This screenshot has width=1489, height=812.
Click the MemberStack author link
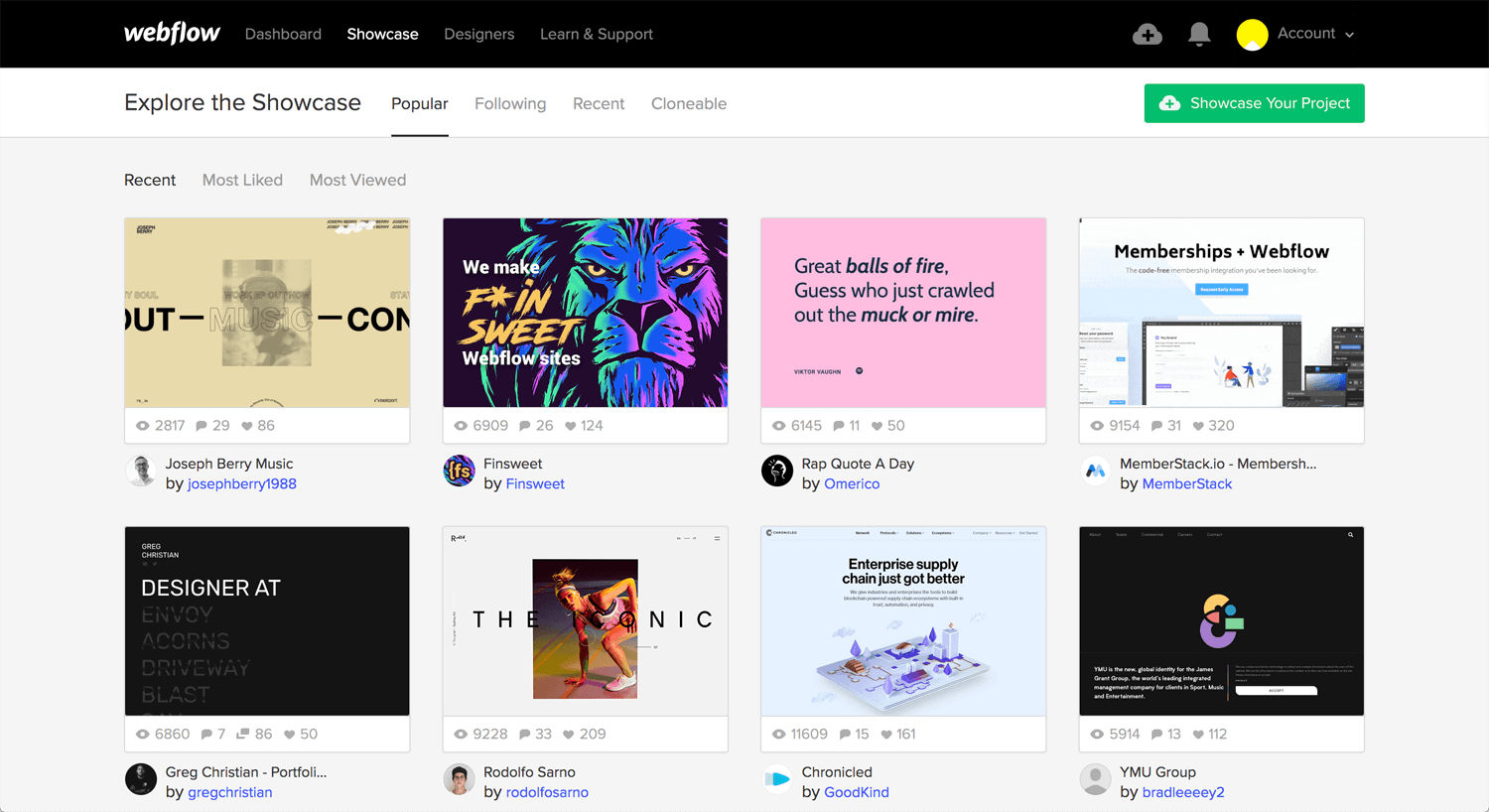click(x=1187, y=484)
